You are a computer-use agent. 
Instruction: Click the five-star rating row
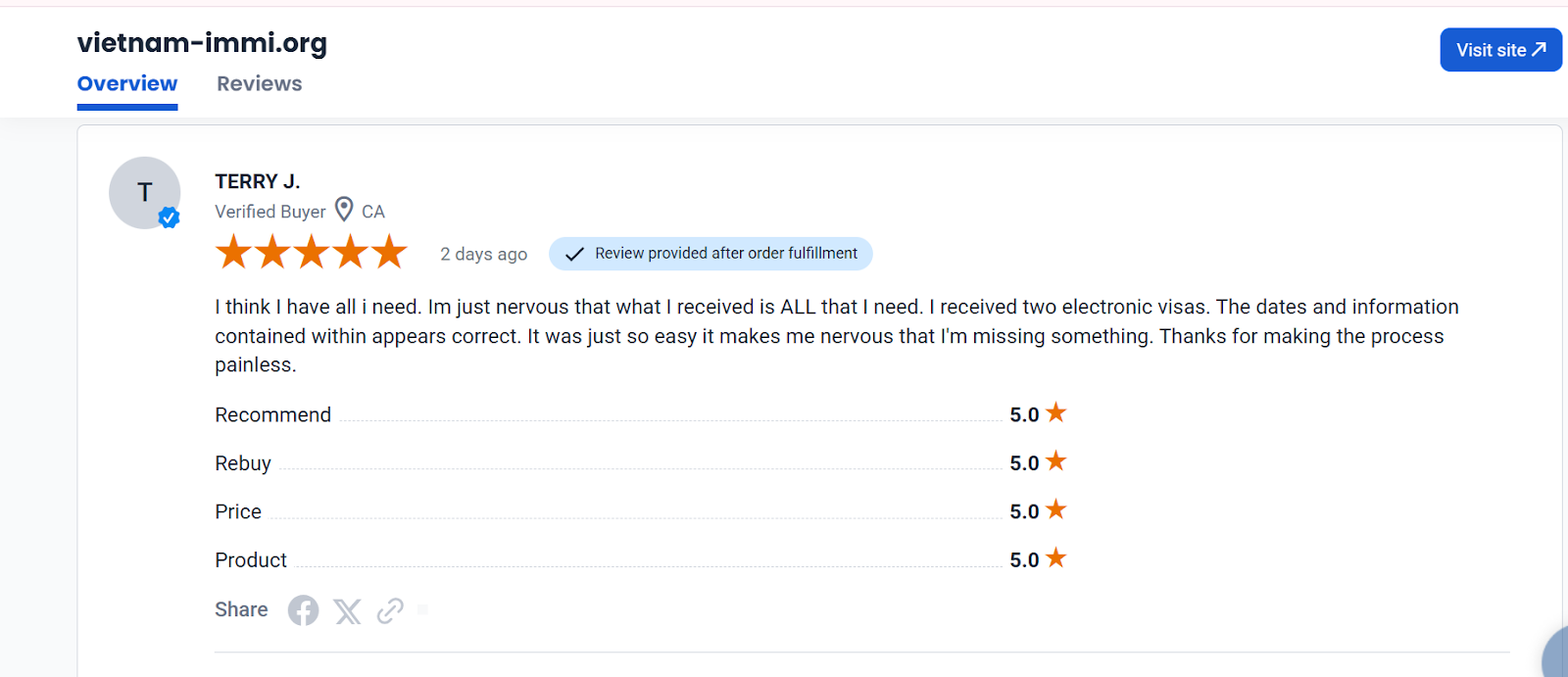pyautogui.click(x=311, y=252)
